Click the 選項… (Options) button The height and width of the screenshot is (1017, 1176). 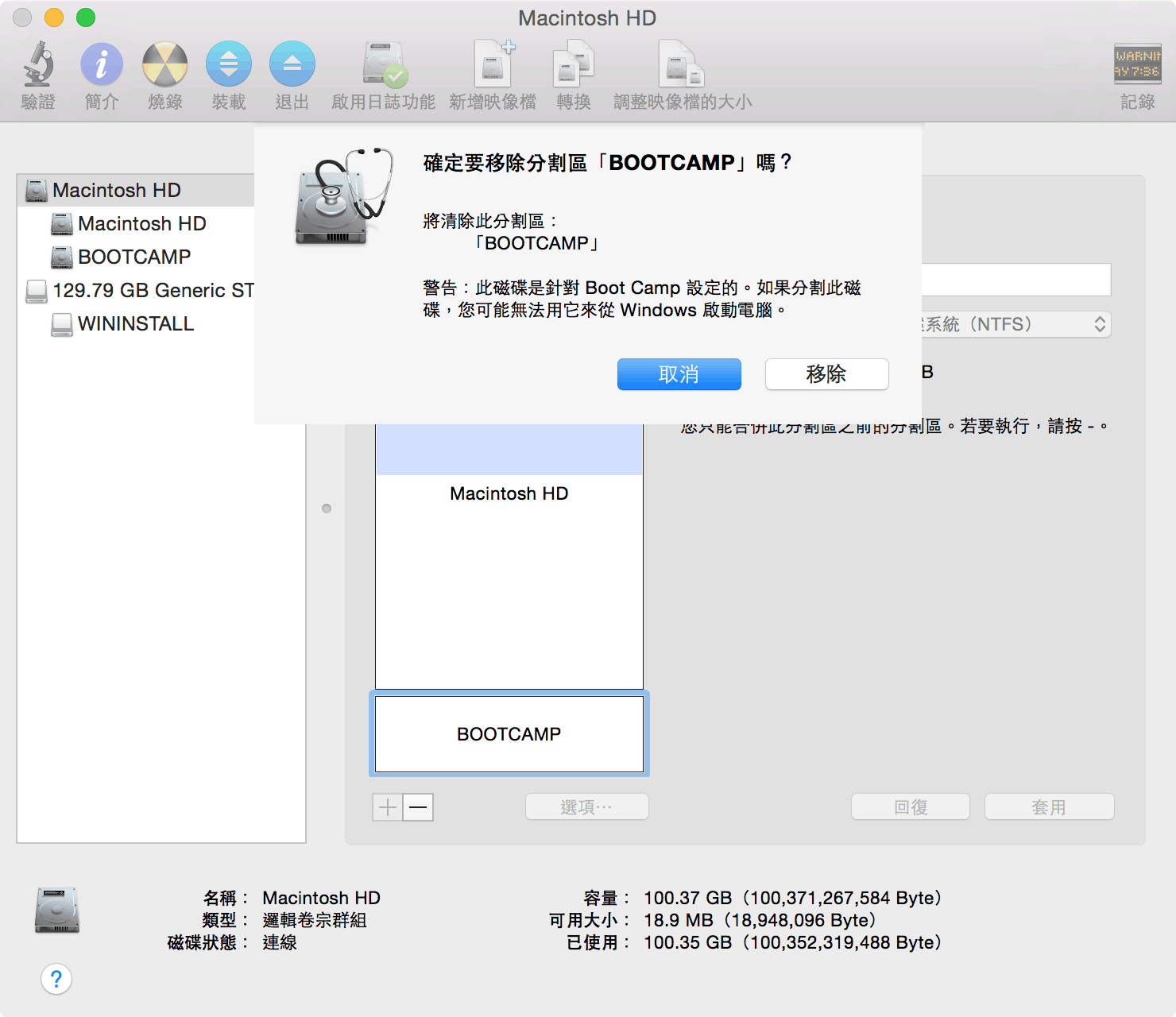click(587, 807)
